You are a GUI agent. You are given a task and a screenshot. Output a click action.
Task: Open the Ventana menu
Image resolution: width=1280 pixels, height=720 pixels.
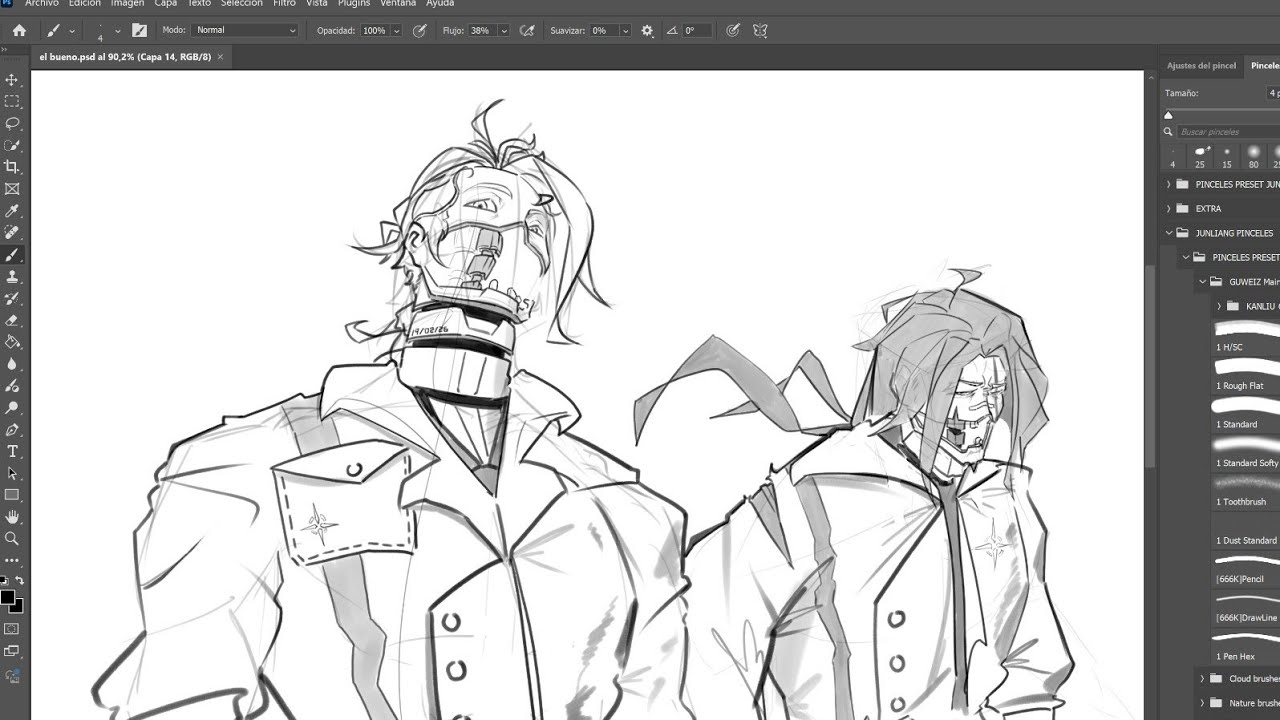click(398, 4)
